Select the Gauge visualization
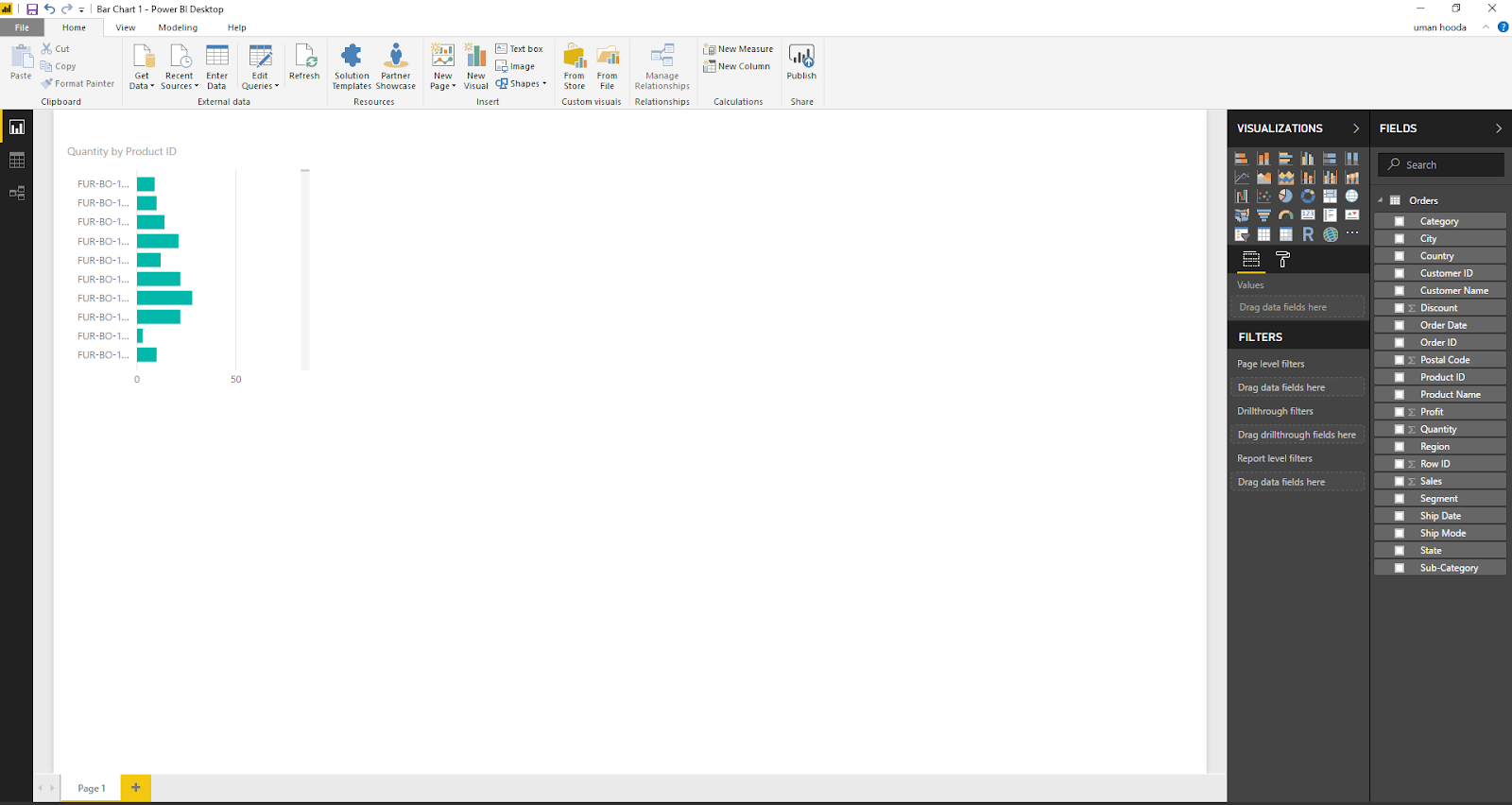Image resolution: width=1512 pixels, height=805 pixels. [x=1285, y=215]
